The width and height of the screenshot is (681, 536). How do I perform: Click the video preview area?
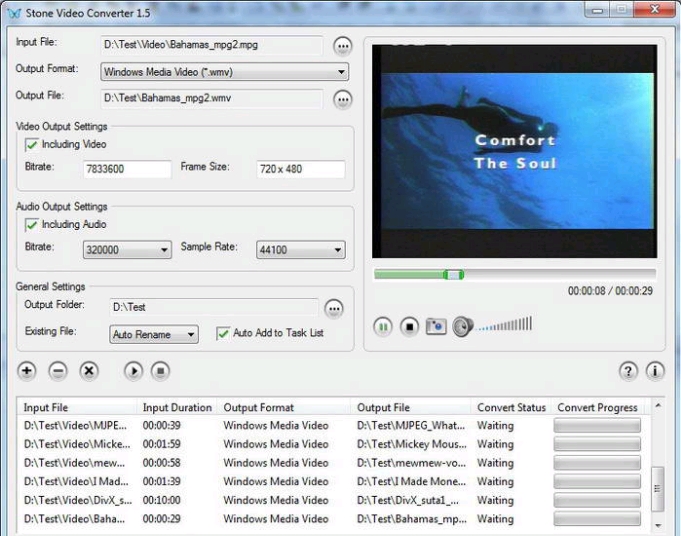pos(514,151)
